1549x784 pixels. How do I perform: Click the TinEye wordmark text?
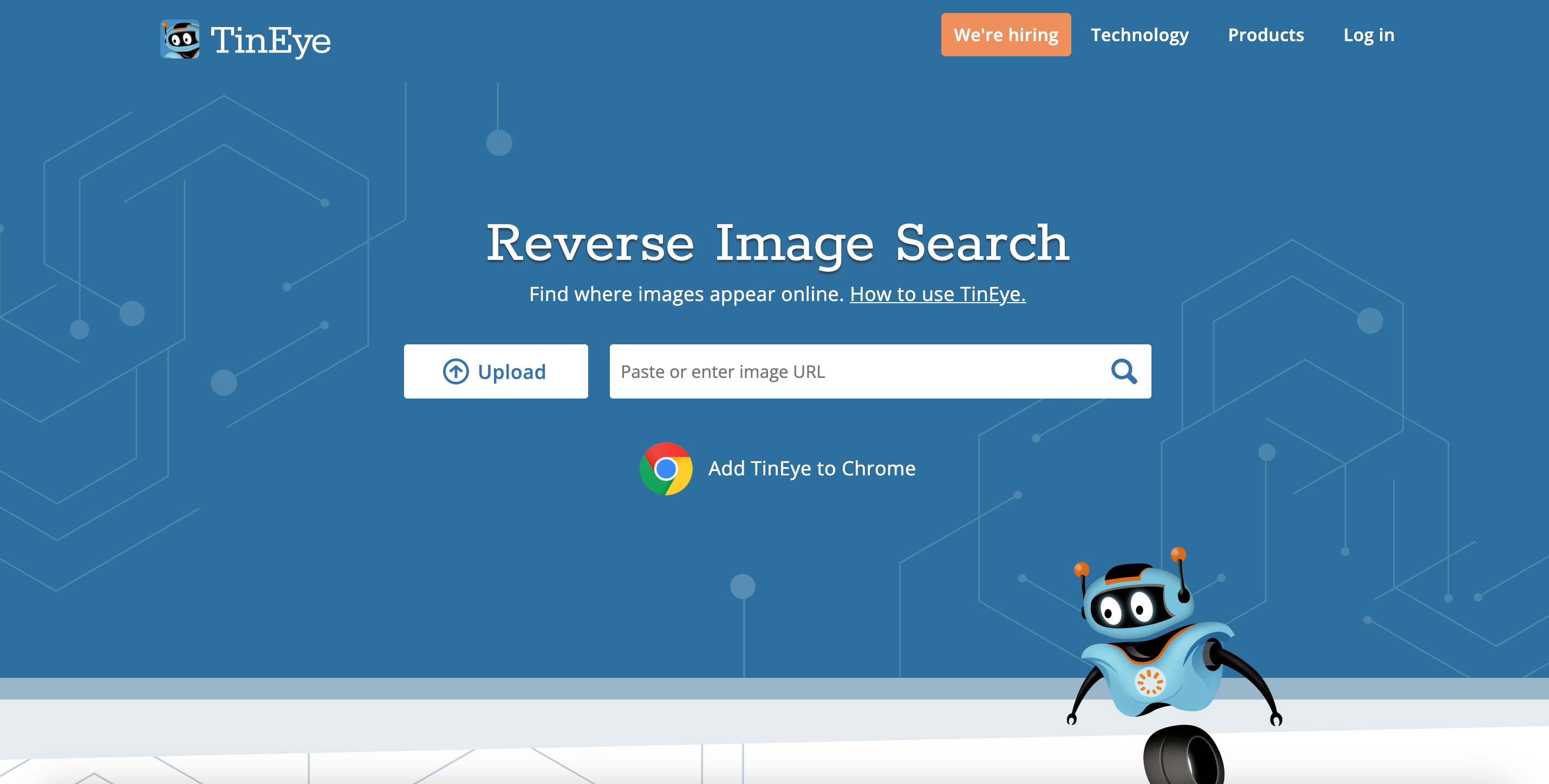(x=271, y=41)
